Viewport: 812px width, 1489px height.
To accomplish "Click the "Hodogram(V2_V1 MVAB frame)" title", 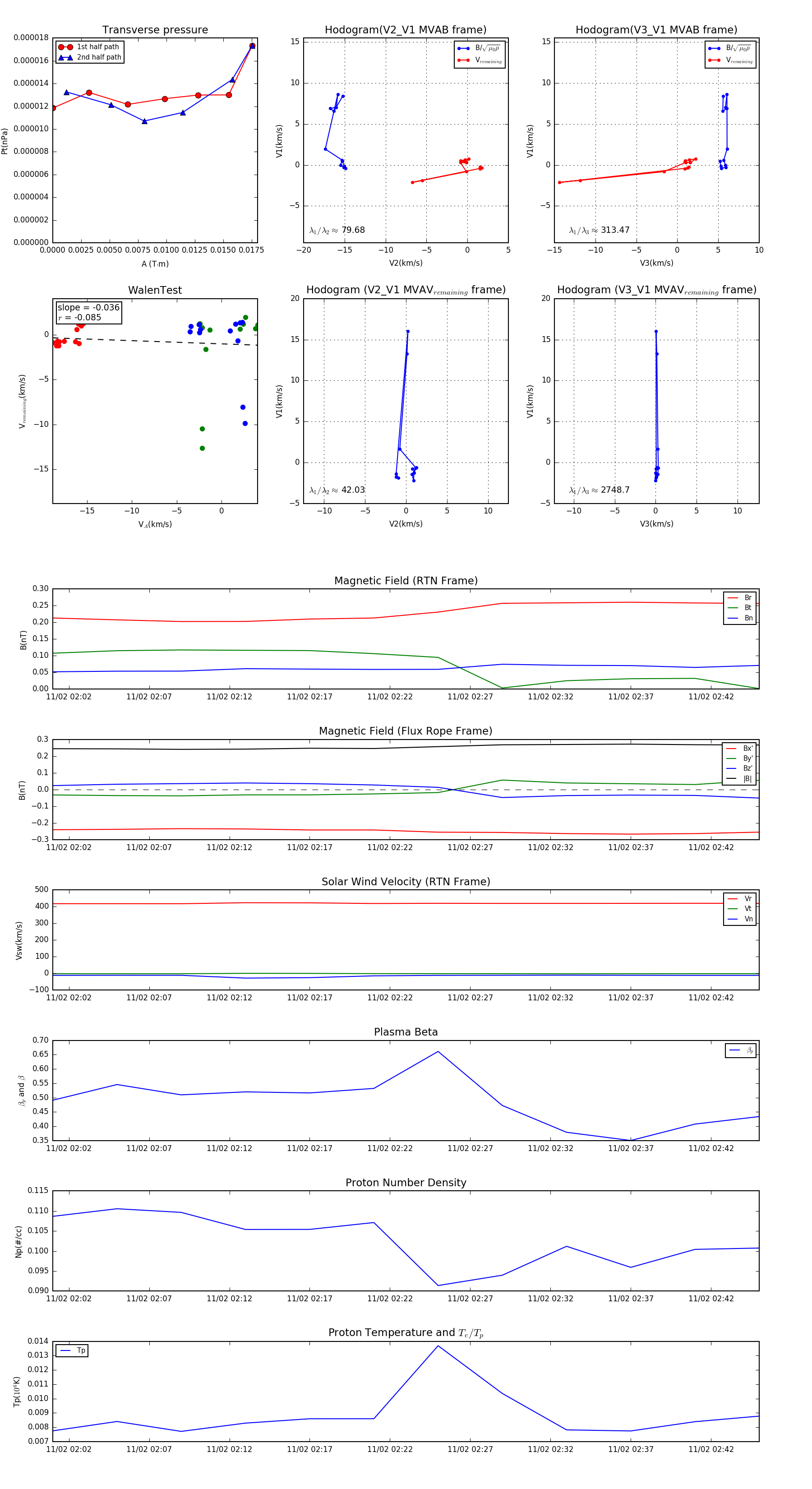I will [x=406, y=30].
